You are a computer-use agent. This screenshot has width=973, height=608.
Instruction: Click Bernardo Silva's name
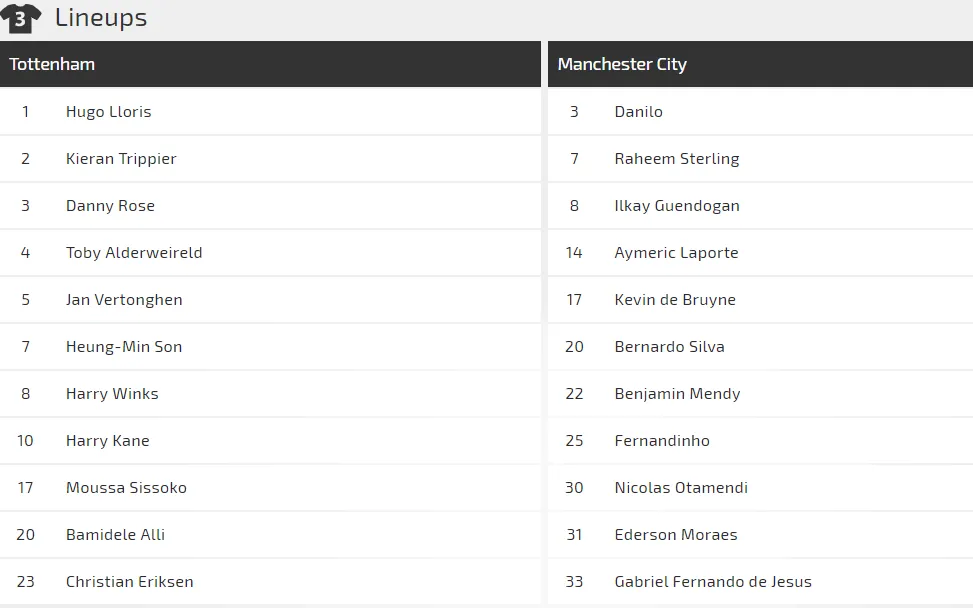(x=670, y=346)
